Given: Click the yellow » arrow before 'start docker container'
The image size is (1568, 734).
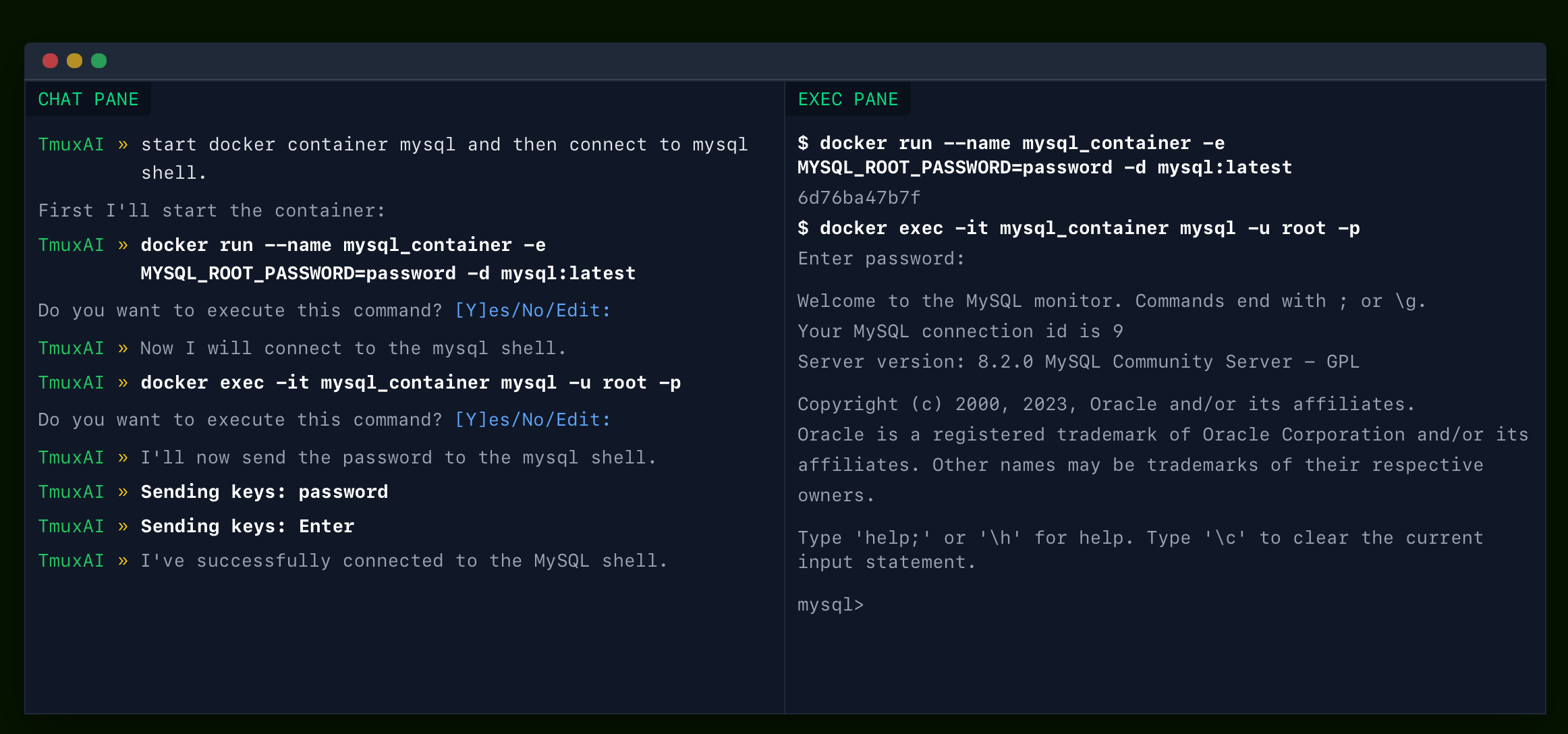Looking at the screenshot, I should pos(123,144).
